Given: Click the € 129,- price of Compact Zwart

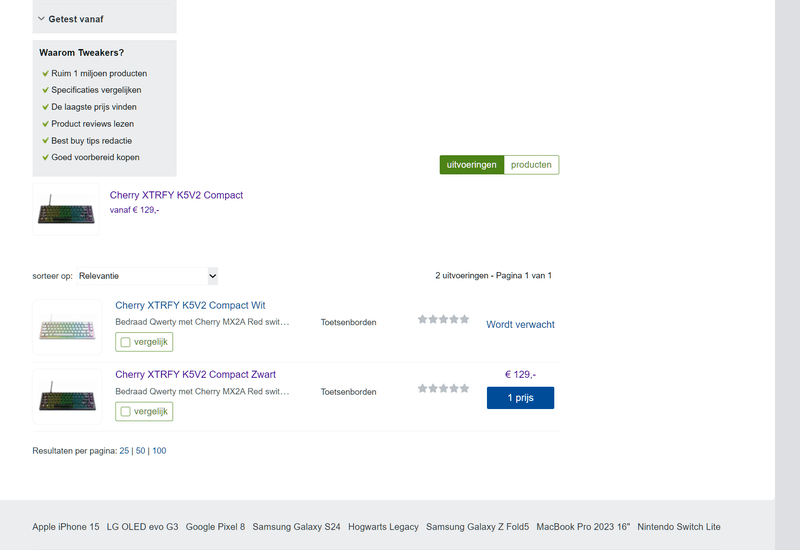Looking at the screenshot, I should click(520, 374).
